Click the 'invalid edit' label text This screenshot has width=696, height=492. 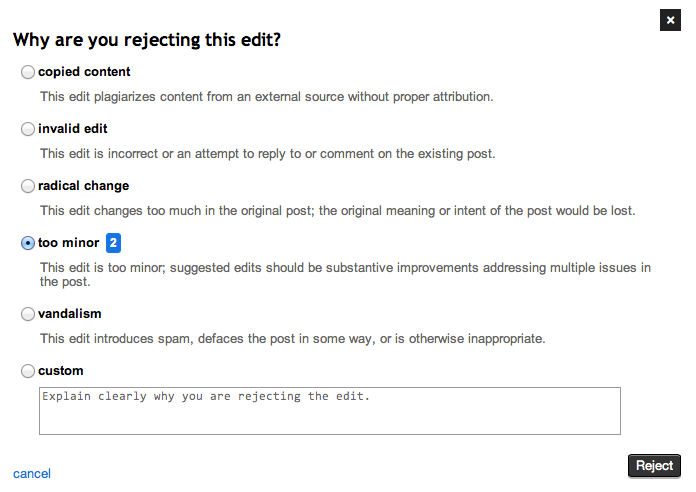coord(73,129)
